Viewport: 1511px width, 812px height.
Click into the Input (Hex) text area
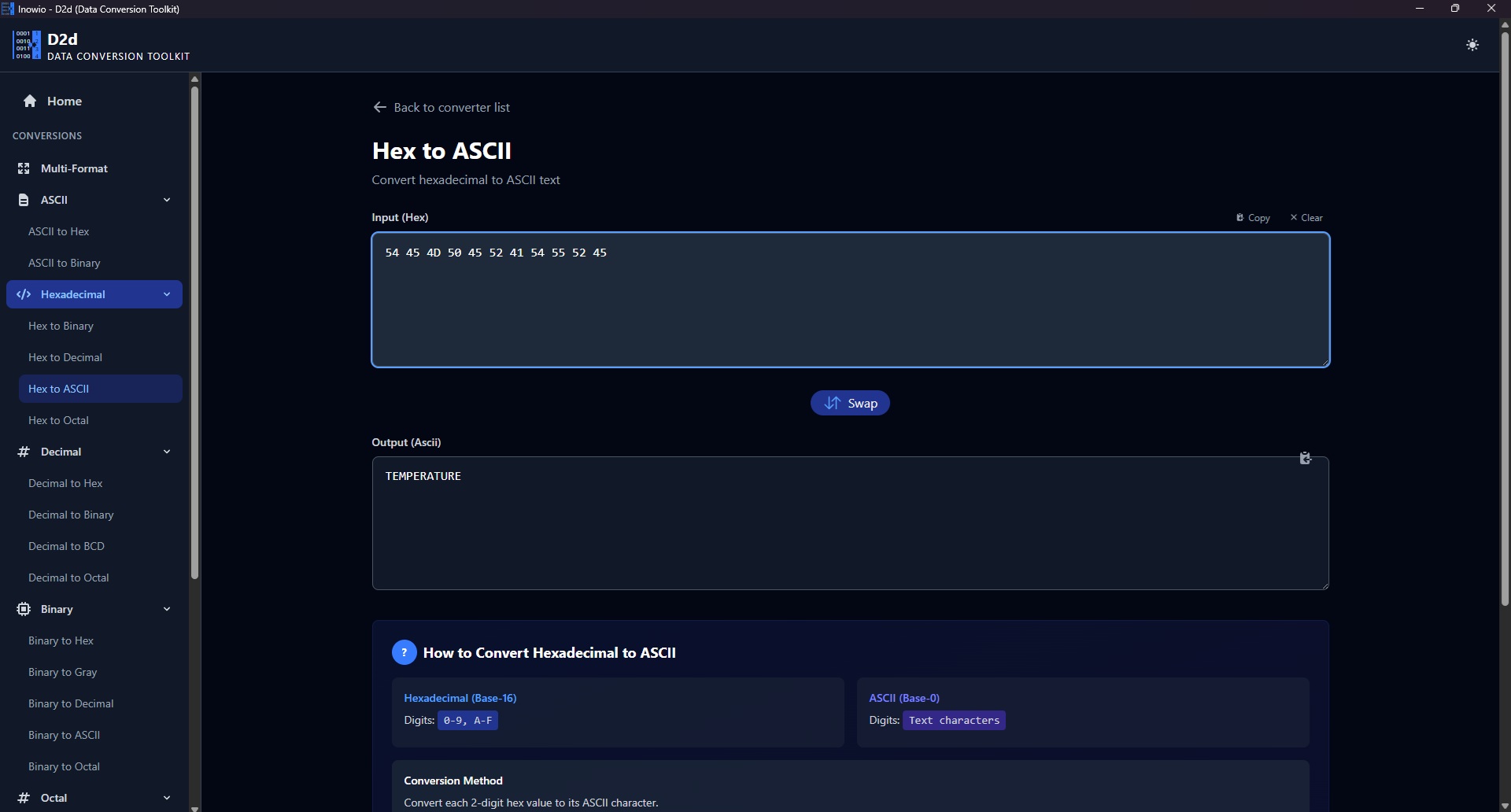[x=851, y=300]
